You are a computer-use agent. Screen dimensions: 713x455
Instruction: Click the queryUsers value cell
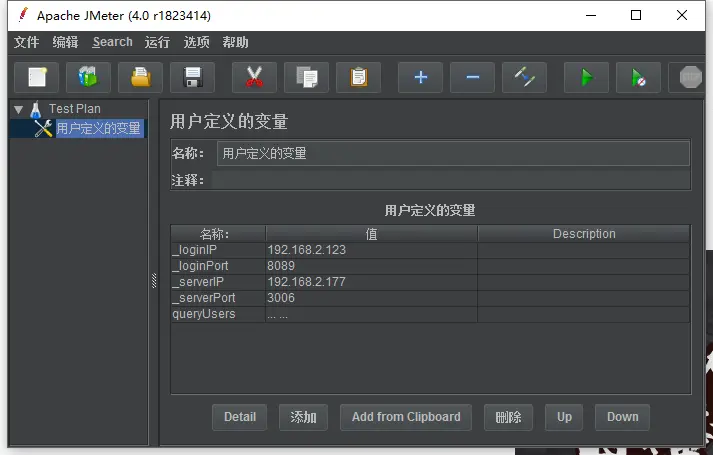372,314
